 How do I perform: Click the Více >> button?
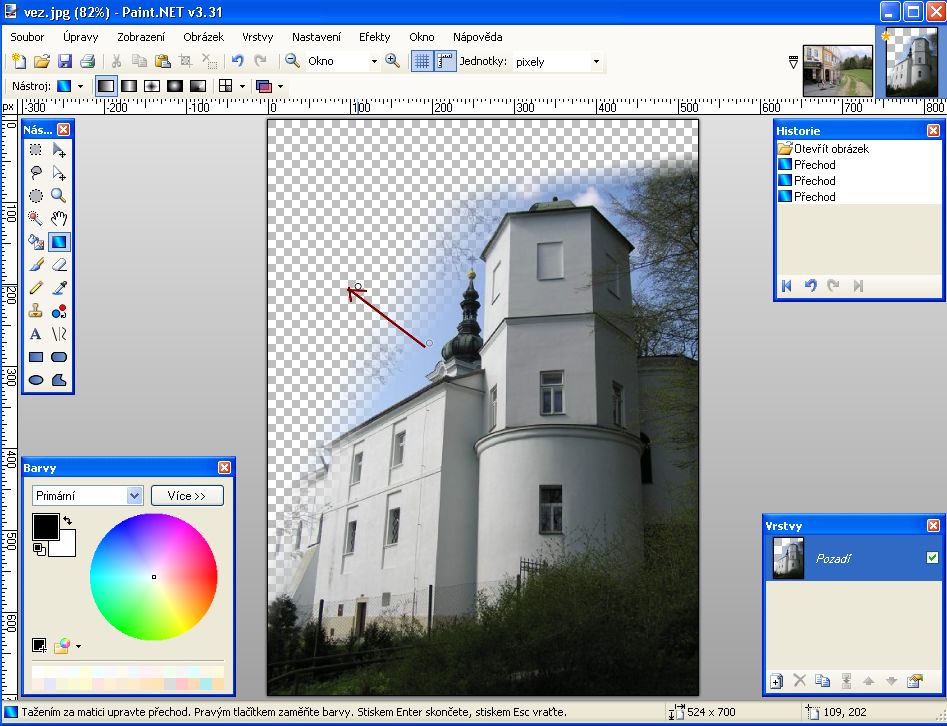point(187,496)
